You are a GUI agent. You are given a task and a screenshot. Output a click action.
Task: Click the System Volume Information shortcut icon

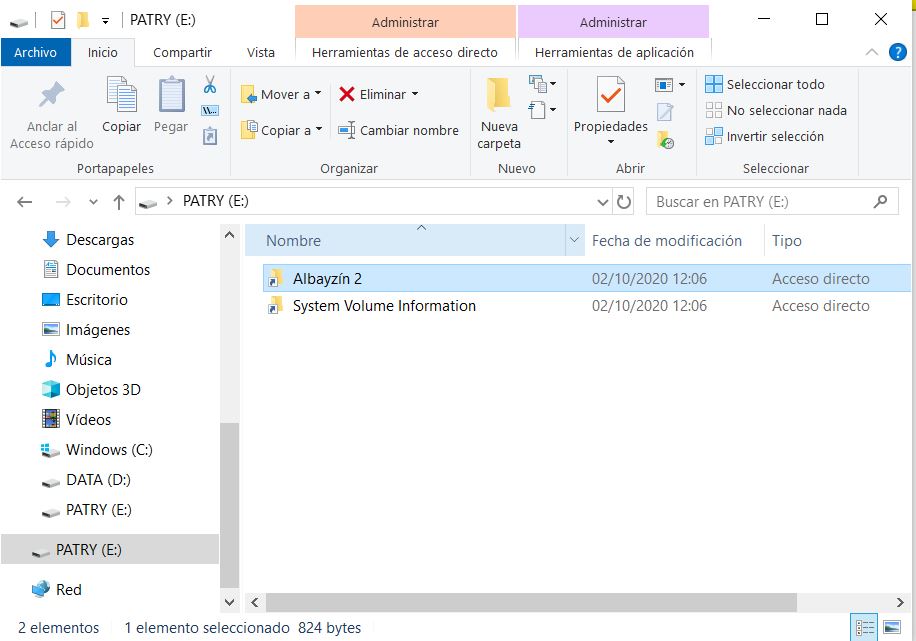click(x=275, y=306)
